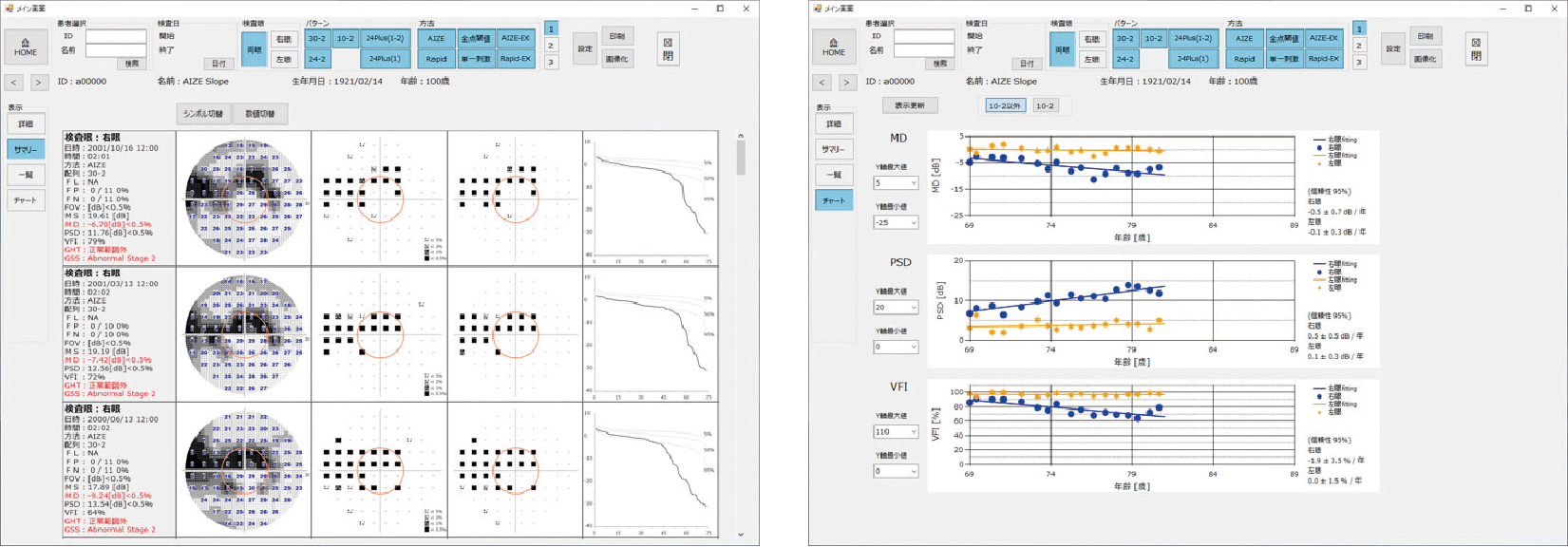The image size is (1568, 547).
Task: Toggle AIZE-EX method in left summary window
Action: [516, 39]
